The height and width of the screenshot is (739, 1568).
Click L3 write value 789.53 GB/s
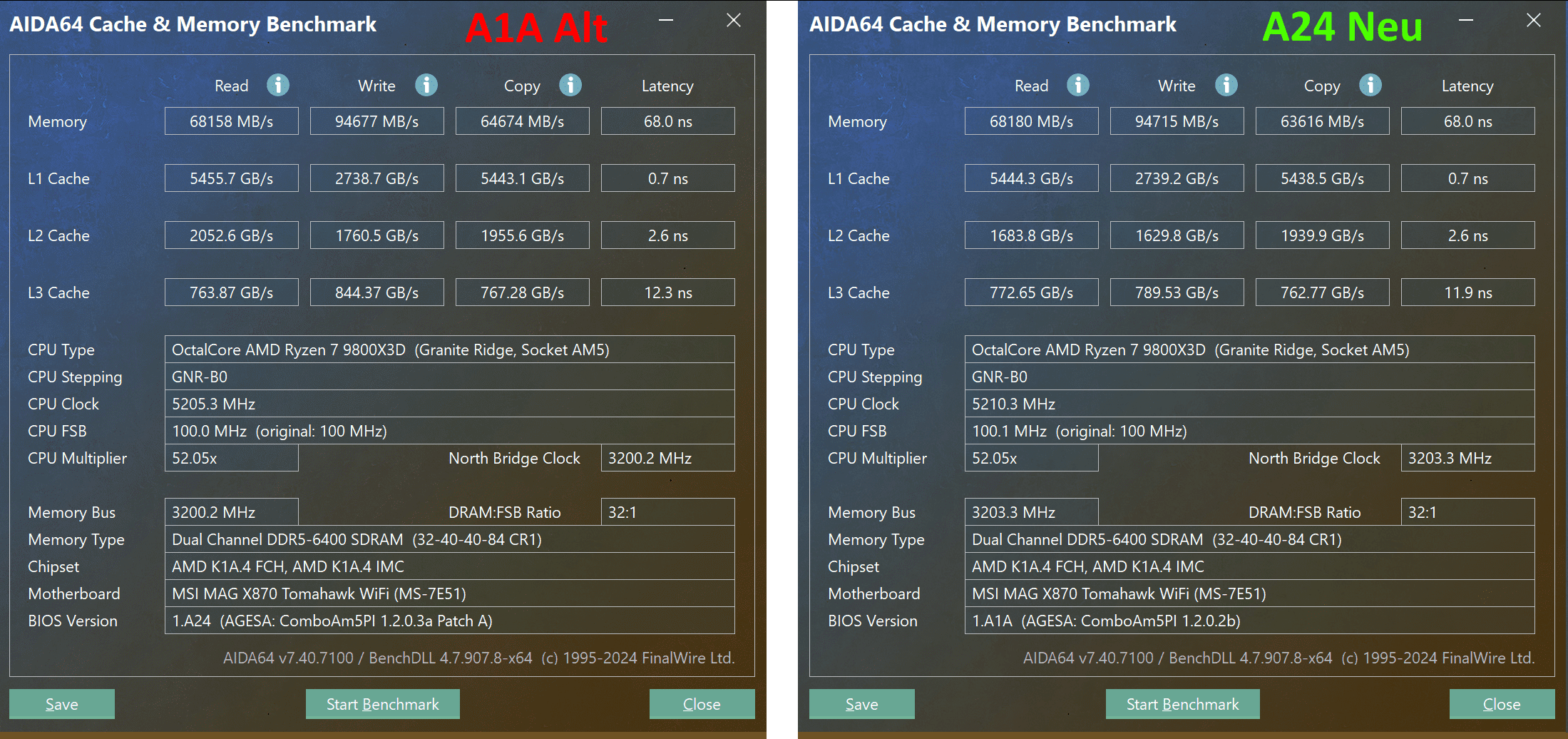click(1177, 292)
